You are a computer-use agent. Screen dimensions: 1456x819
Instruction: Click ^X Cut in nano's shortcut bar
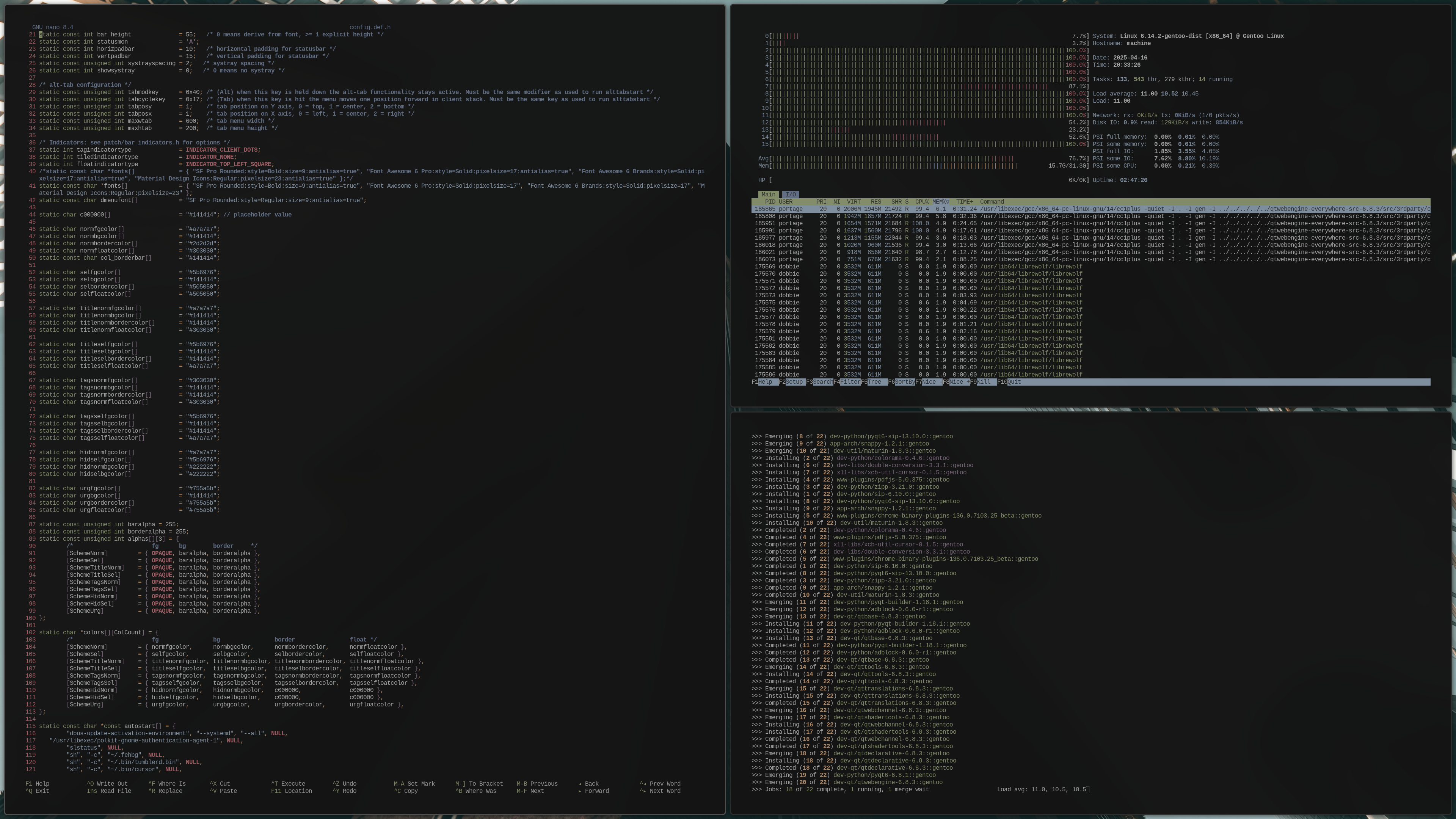pyautogui.click(x=220, y=784)
